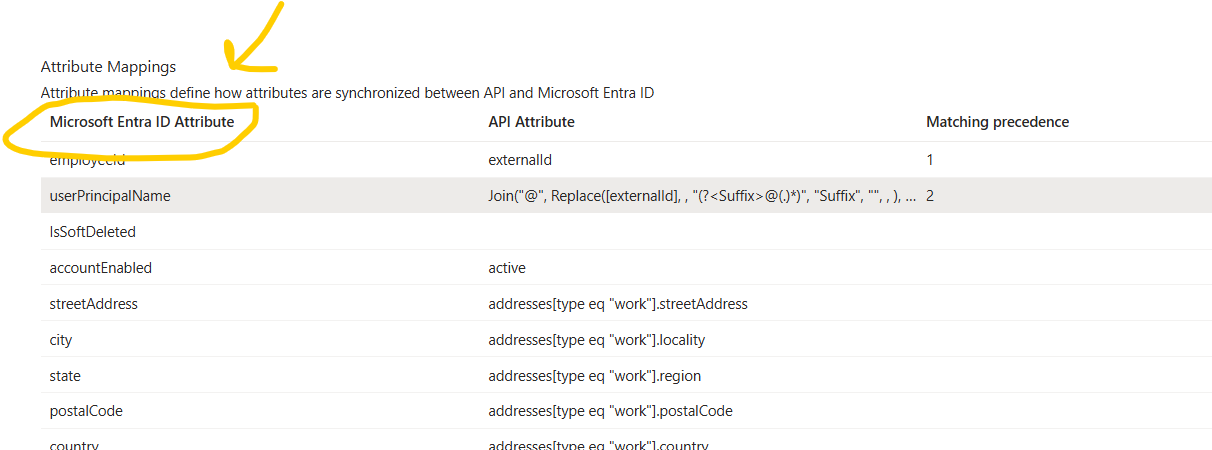Select the externalId API attribute cell
Viewport: 1212px width, 450px height.
click(x=520, y=160)
